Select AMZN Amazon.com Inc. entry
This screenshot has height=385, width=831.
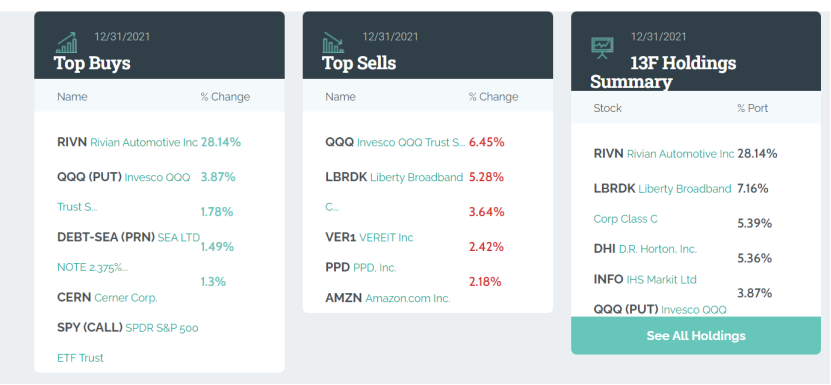(388, 298)
